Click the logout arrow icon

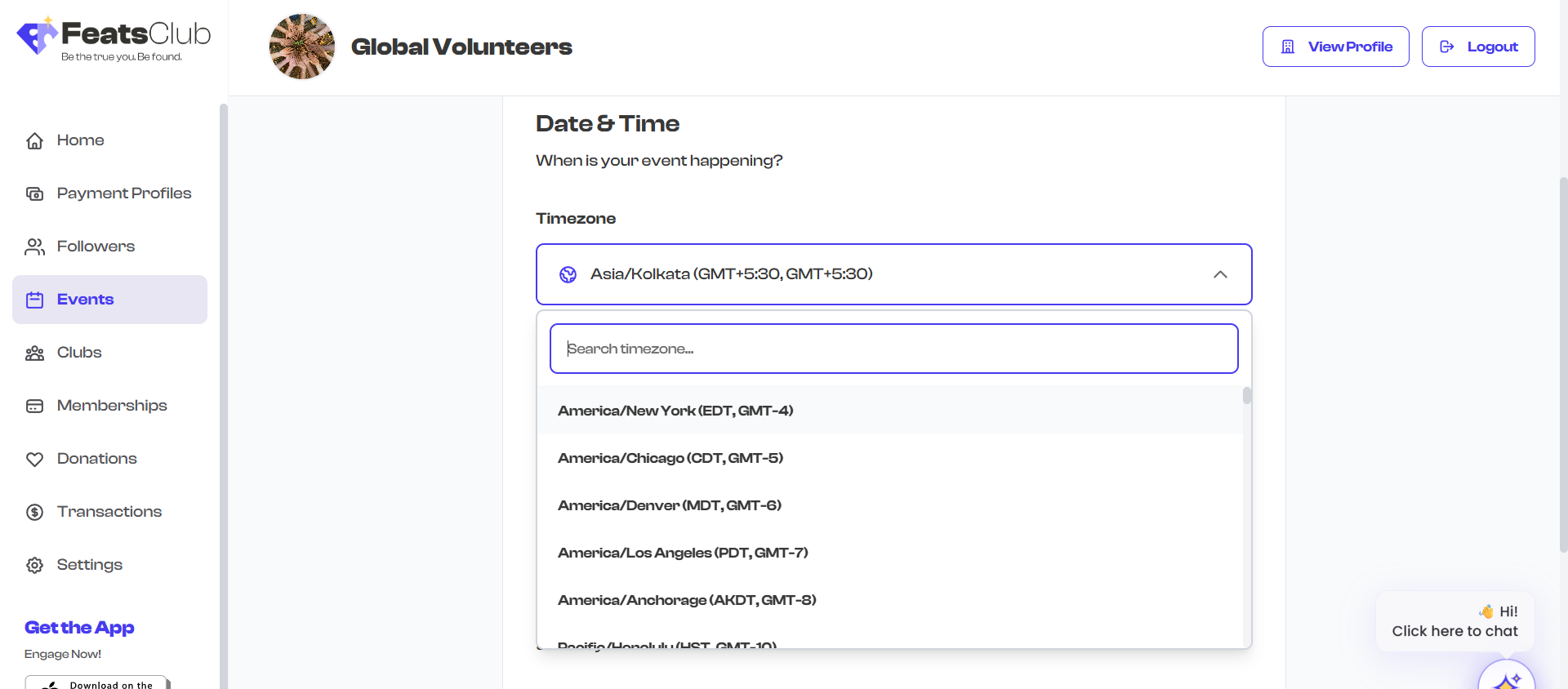(1447, 47)
